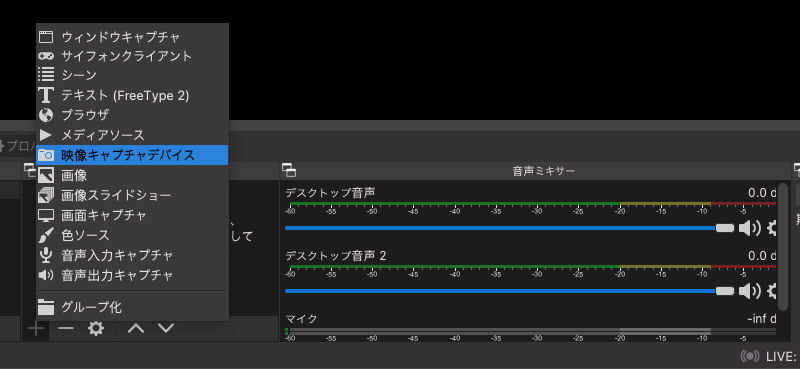
Task: Mute デスクトップ音声 2 speaker icon
Action: tap(749, 291)
